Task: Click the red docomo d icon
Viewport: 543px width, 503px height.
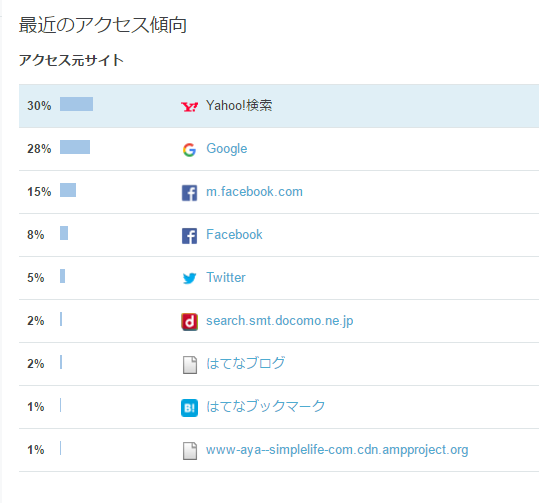Action: click(x=189, y=322)
